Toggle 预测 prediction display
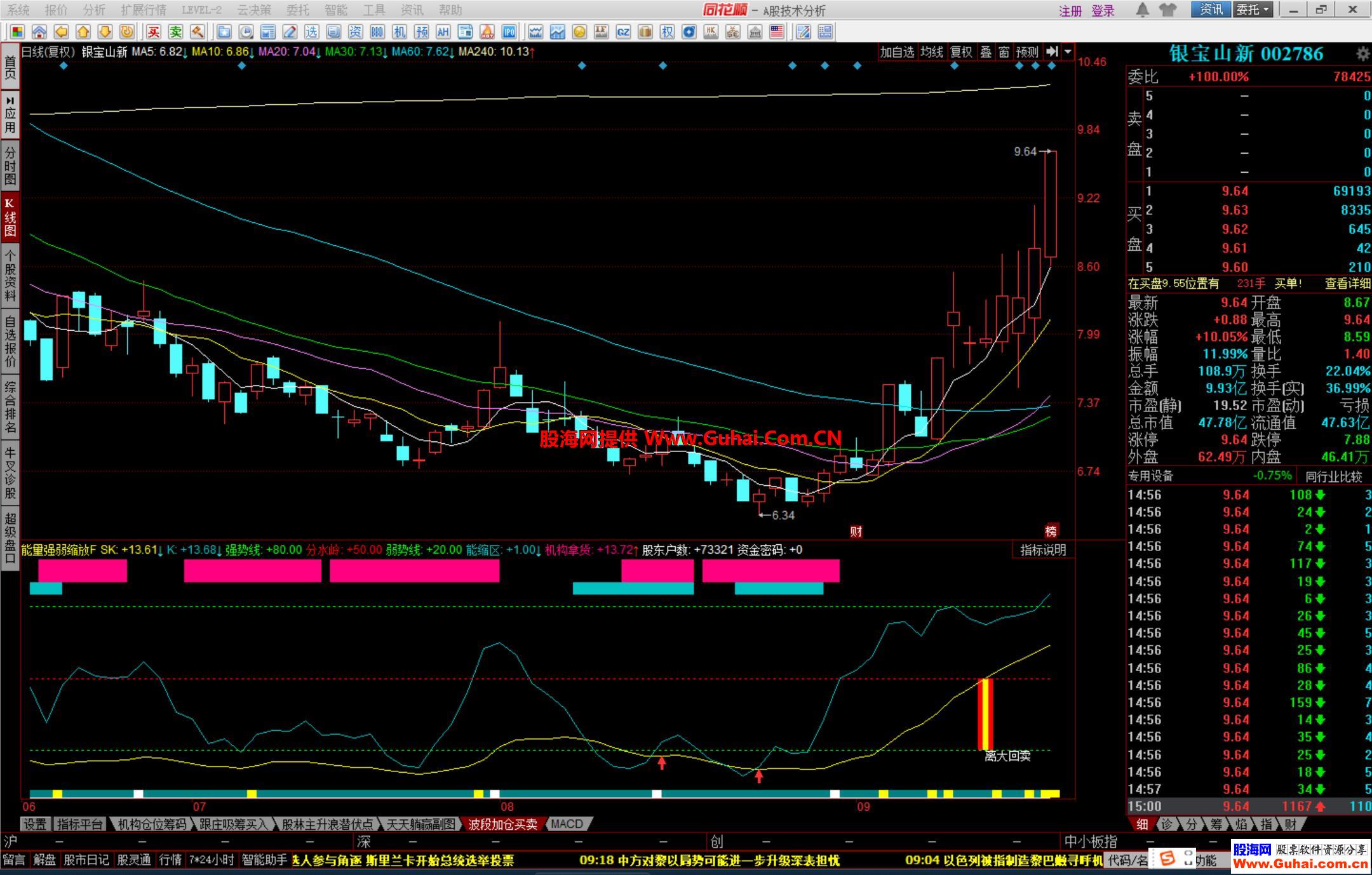This screenshot has width=1372, height=875. click(x=1027, y=52)
